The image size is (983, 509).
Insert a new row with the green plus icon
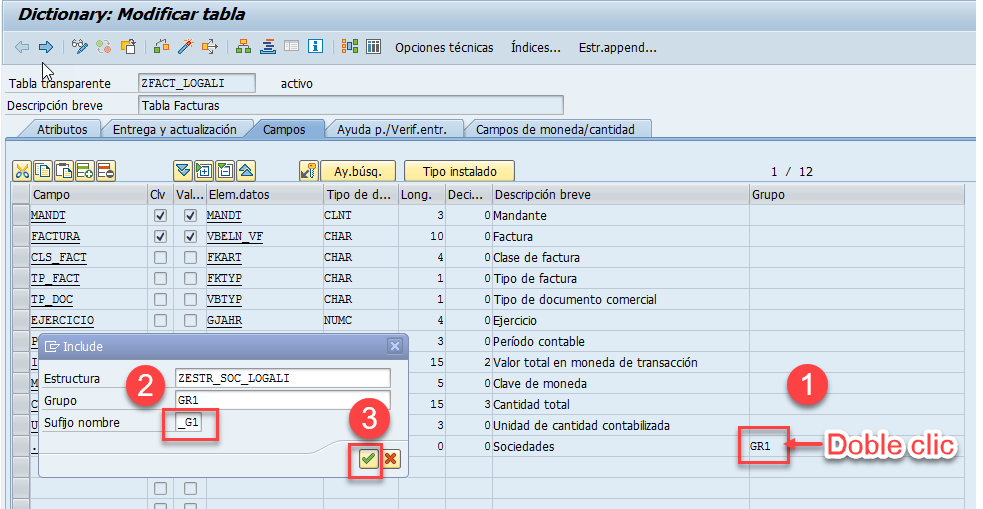pos(85,171)
